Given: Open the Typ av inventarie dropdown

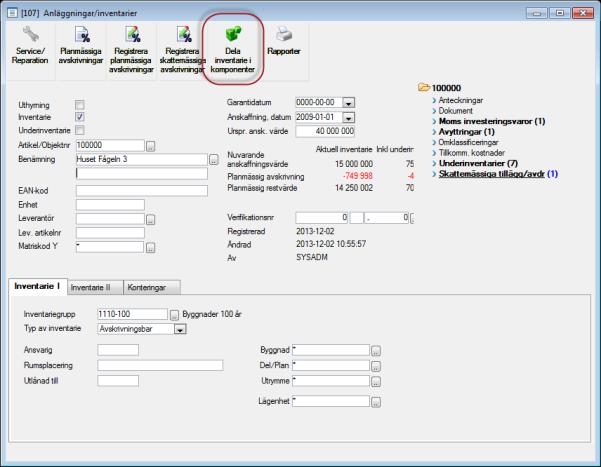Looking at the screenshot, I should [x=180, y=329].
